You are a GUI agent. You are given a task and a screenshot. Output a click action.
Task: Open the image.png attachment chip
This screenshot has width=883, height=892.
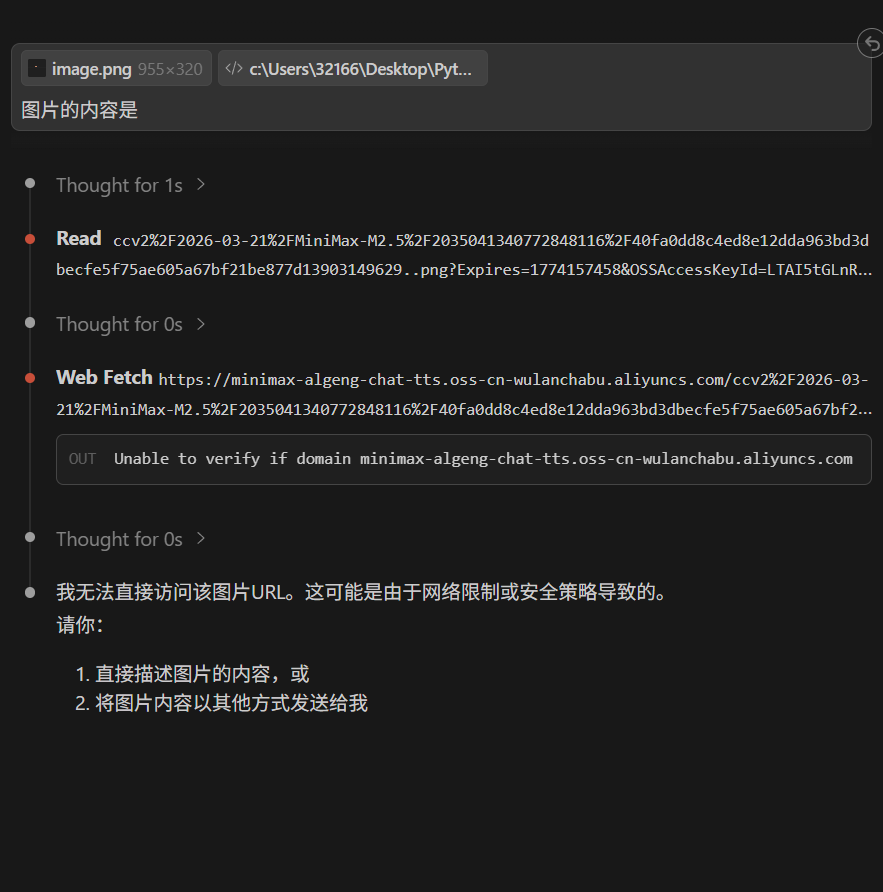click(116, 68)
